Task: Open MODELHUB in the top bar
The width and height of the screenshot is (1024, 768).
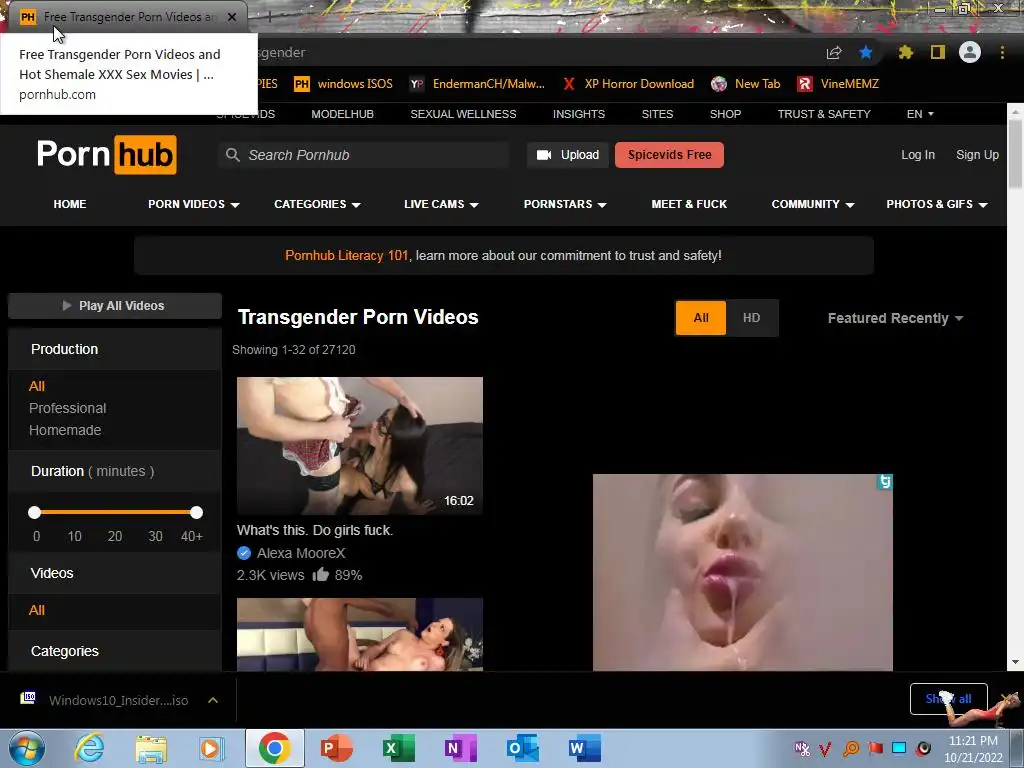Action: coord(342,114)
